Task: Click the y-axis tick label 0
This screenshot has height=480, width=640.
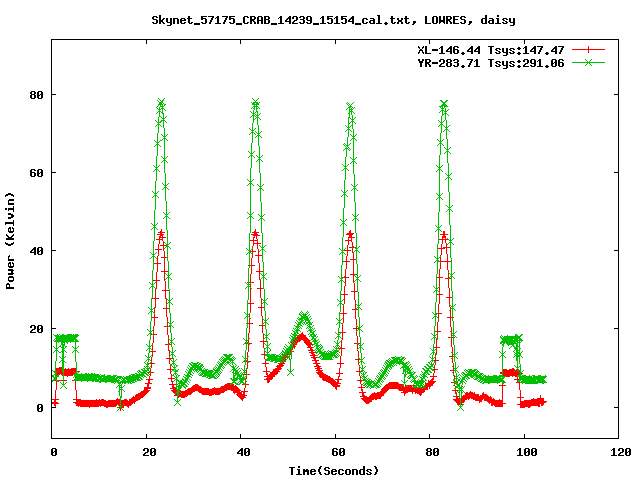Action: pyautogui.click(x=40, y=408)
